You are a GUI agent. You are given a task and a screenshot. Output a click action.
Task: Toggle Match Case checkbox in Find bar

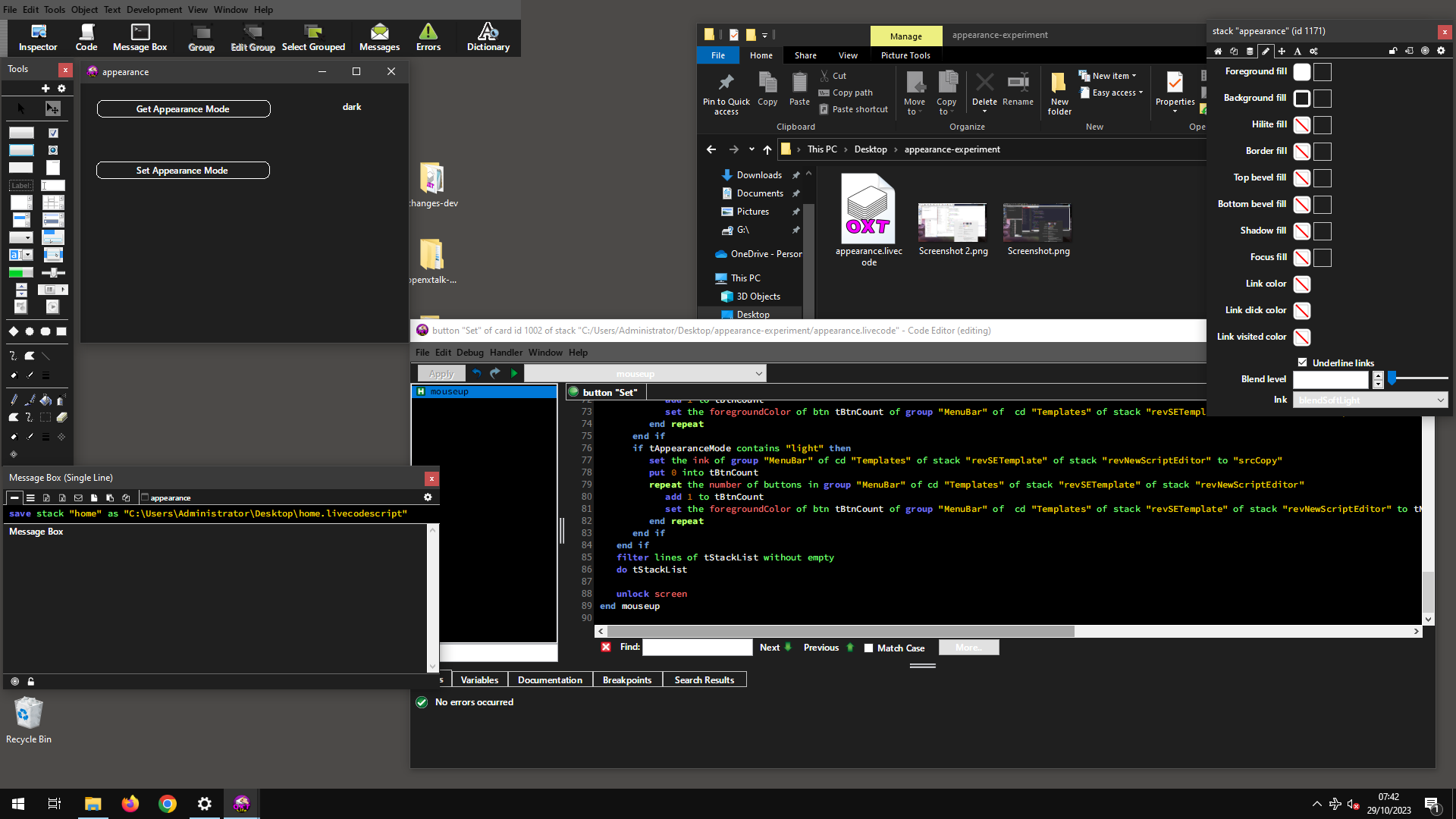(x=868, y=648)
